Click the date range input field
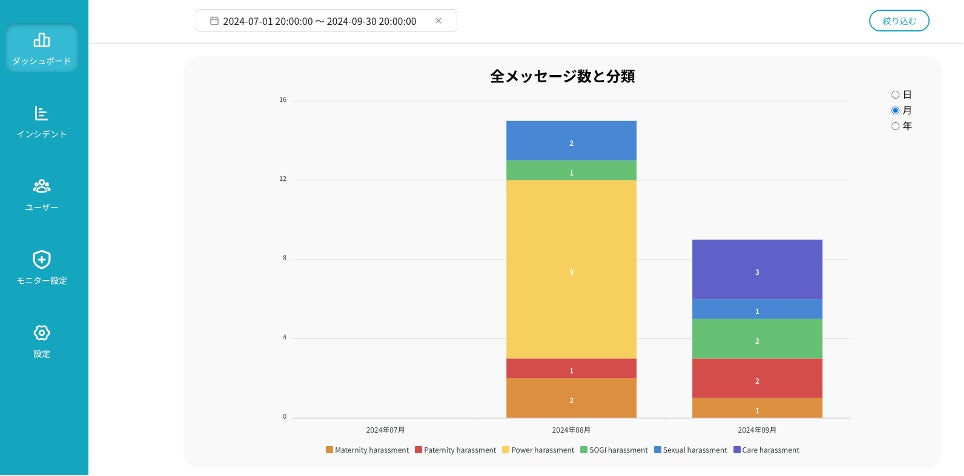This screenshot has height=476, width=964. coord(320,21)
